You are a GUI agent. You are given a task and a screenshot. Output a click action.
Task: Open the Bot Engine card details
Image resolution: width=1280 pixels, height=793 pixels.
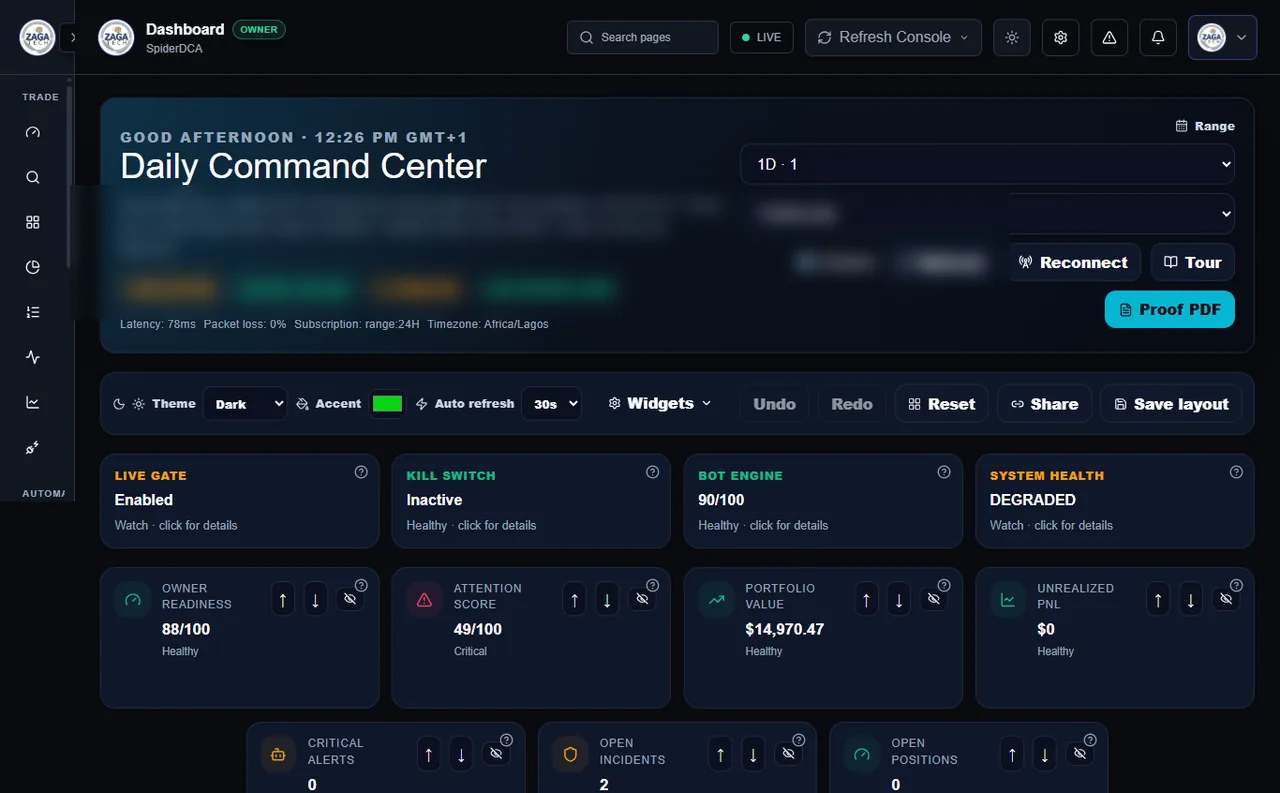coord(823,500)
